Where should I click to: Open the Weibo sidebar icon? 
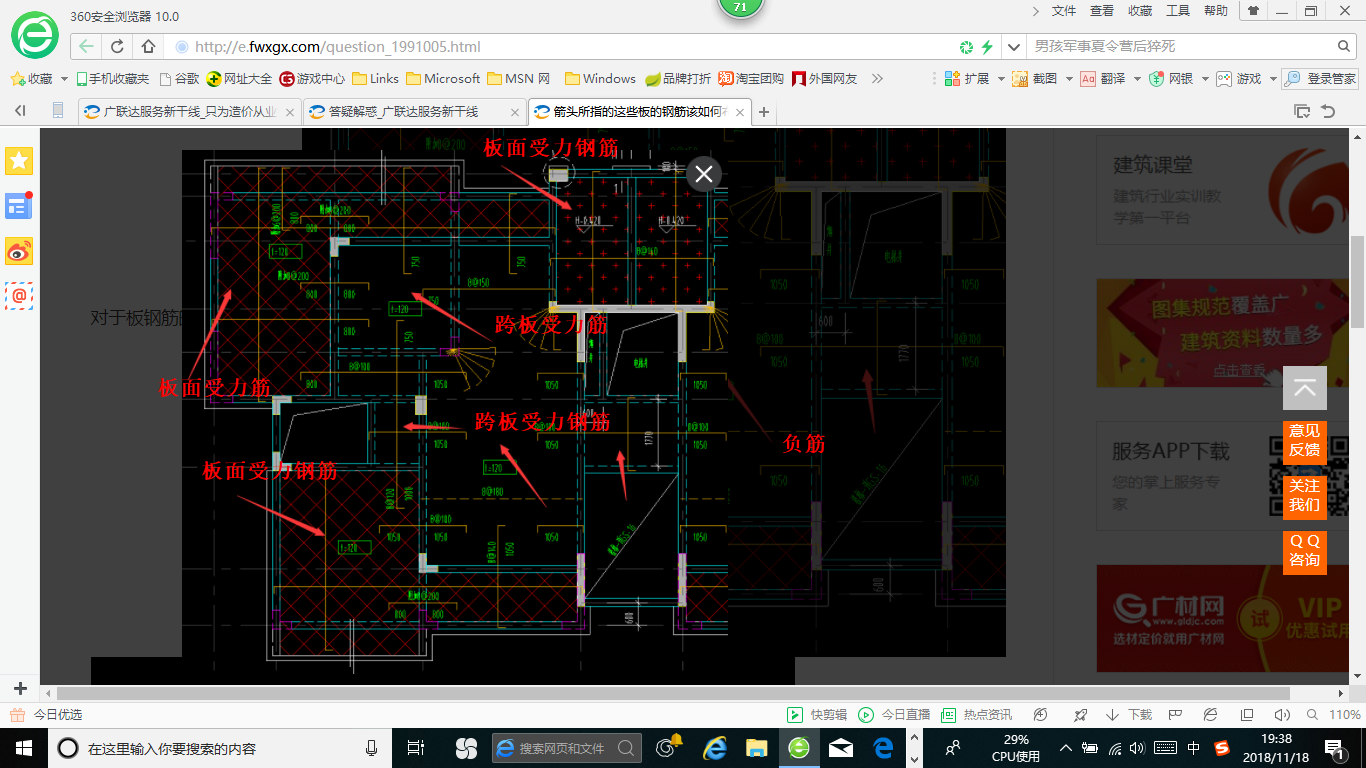click(19, 251)
